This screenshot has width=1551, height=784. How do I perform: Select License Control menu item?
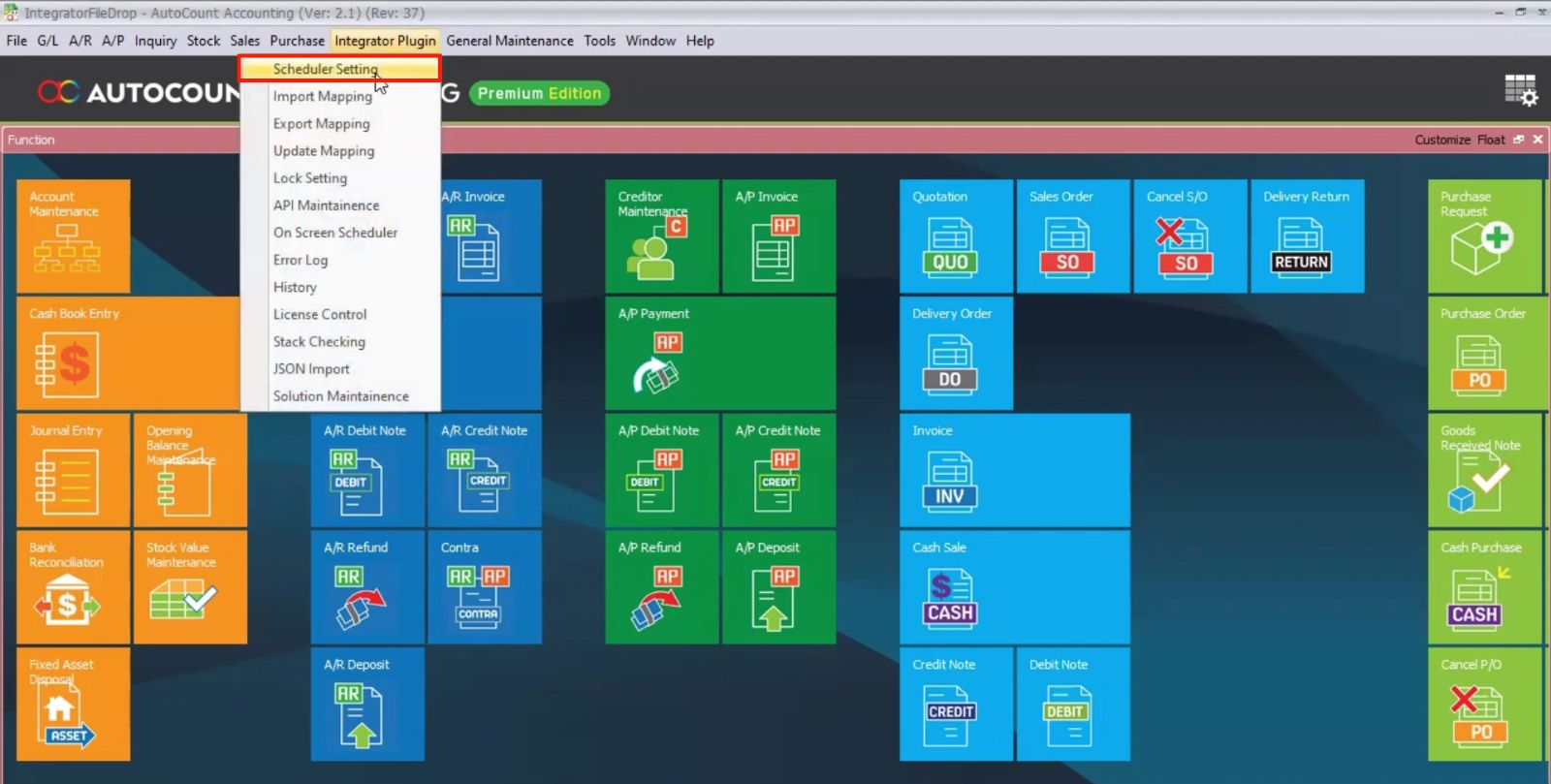point(319,314)
